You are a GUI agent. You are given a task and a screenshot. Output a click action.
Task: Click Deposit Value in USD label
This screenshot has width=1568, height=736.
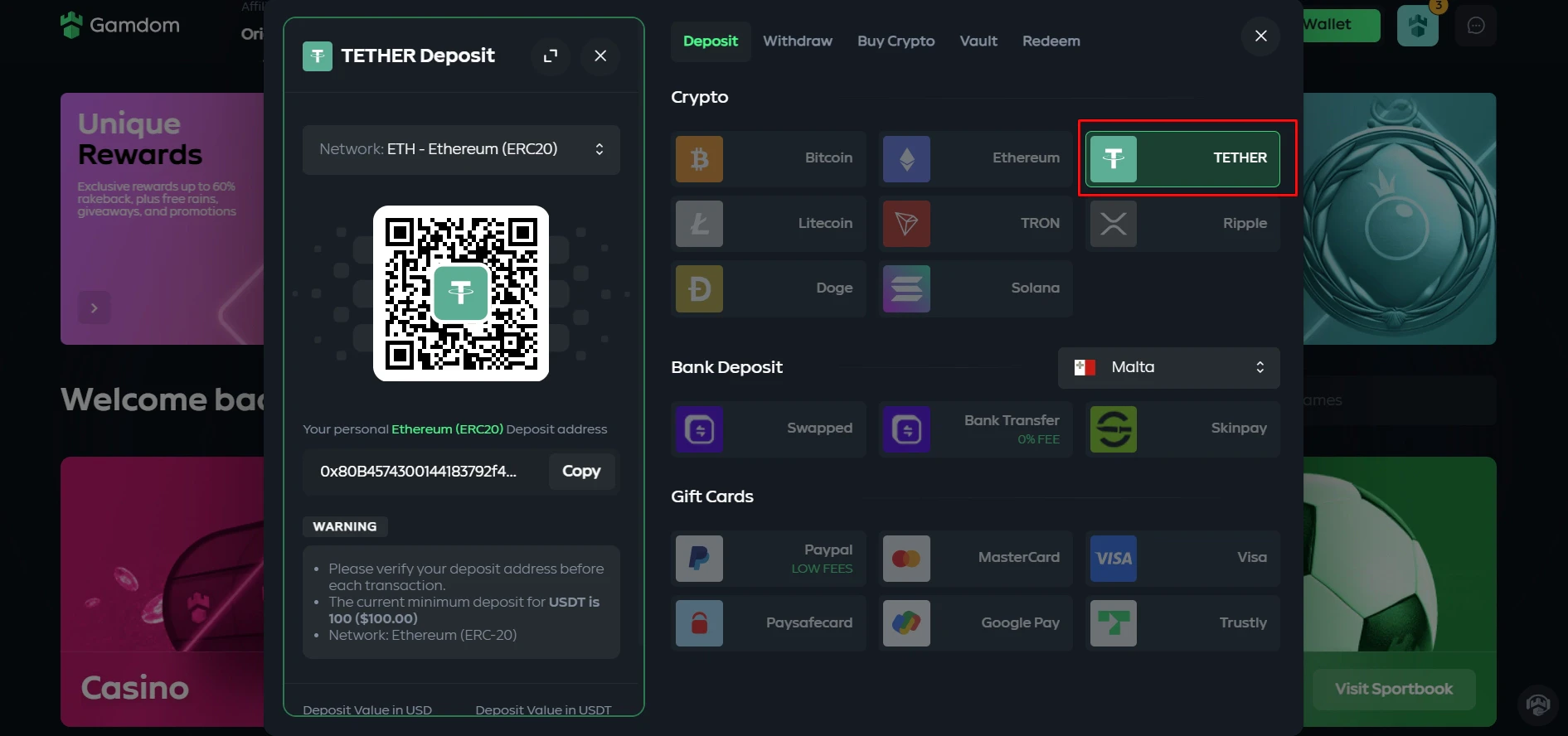(367, 710)
